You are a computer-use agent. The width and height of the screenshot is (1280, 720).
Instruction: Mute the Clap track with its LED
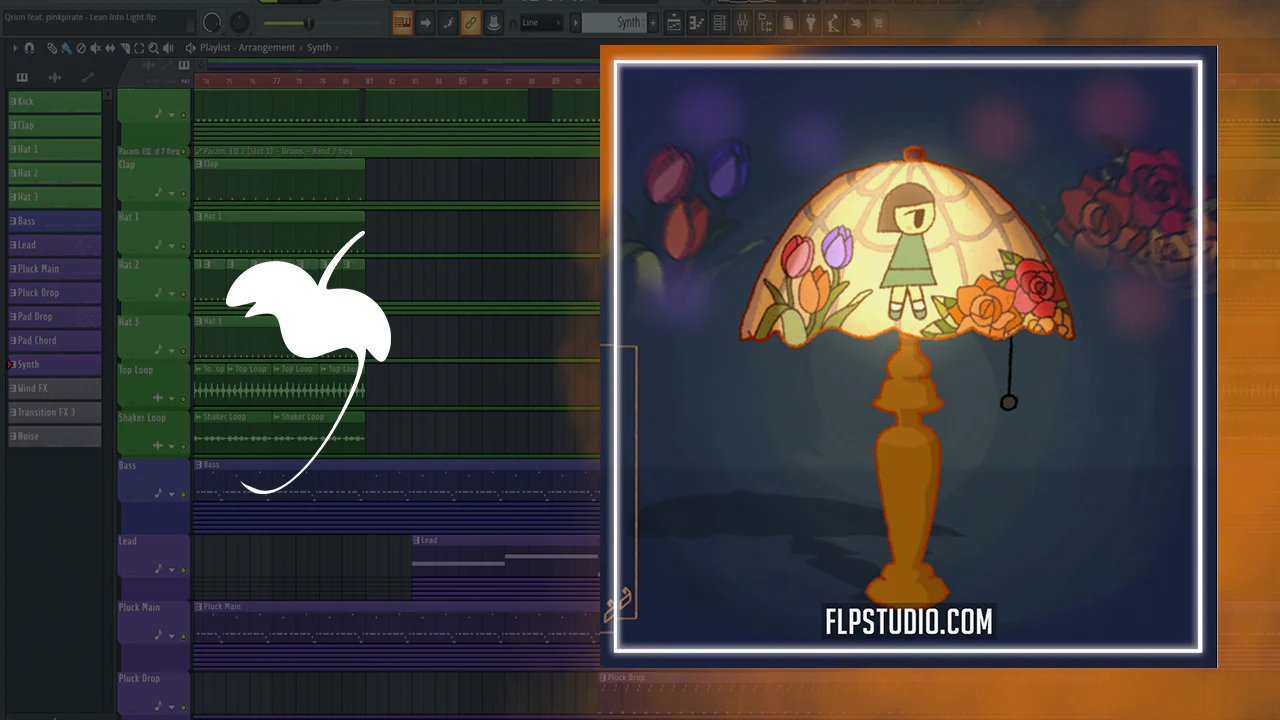pos(183,193)
